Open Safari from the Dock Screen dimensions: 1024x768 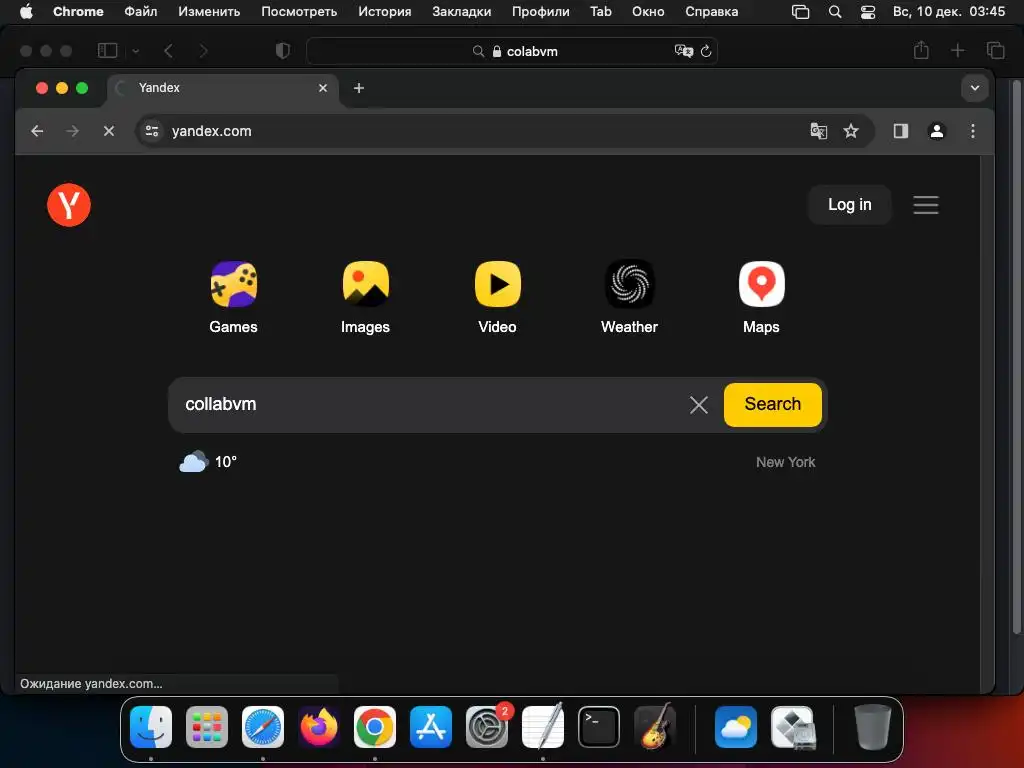tap(263, 726)
